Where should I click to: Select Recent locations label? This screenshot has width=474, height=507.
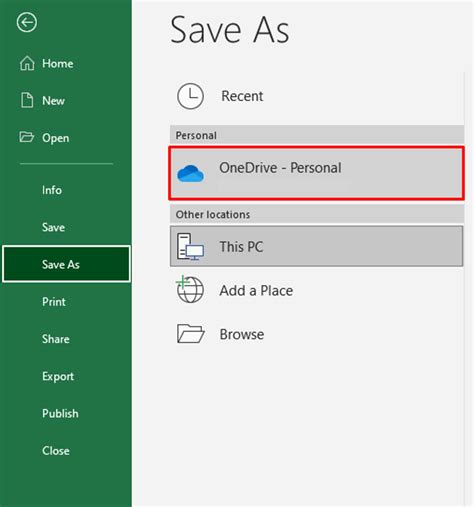[242, 96]
